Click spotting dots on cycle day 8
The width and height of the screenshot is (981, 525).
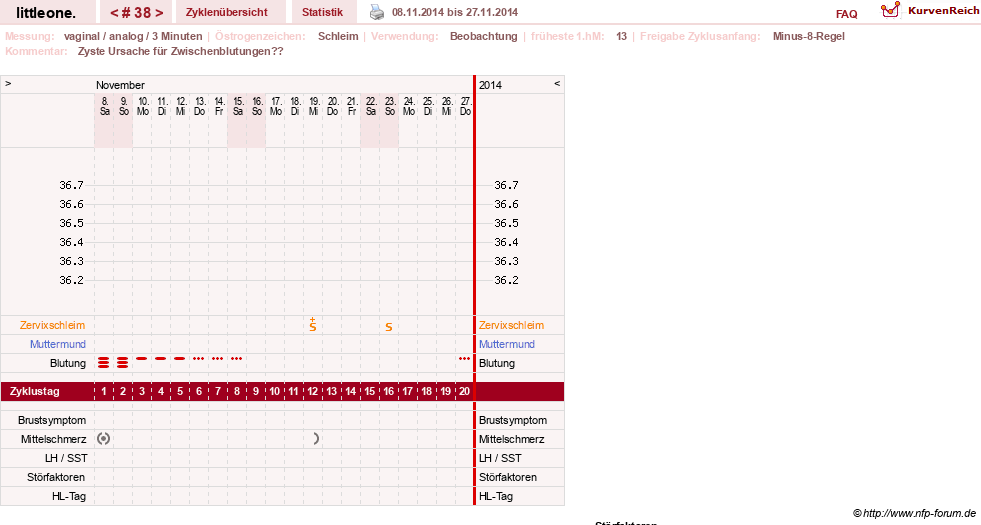236,359
